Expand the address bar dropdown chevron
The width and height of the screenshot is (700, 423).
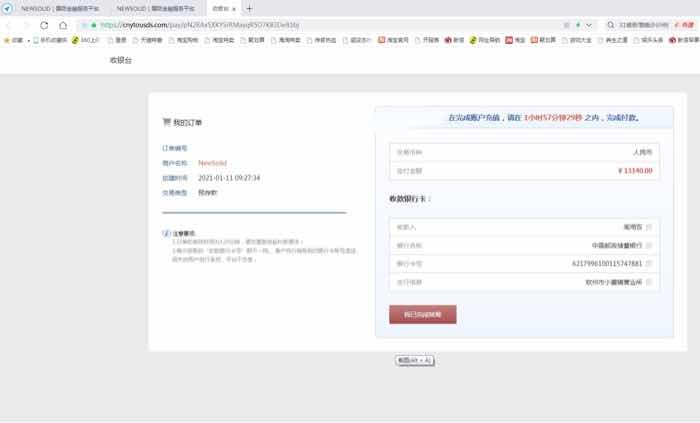(589, 25)
